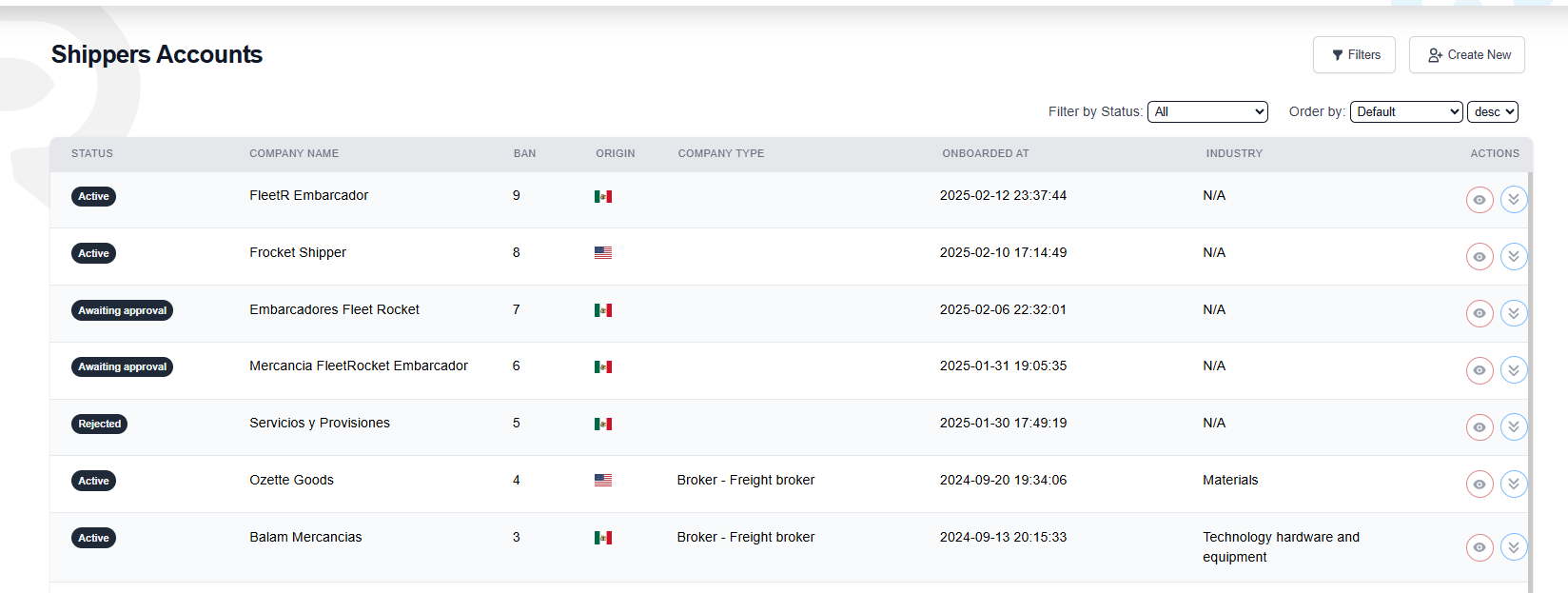The width and height of the screenshot is (1568, 593).
Task: Open the Filter by Status dropdown
Action: pos(1207,112)
